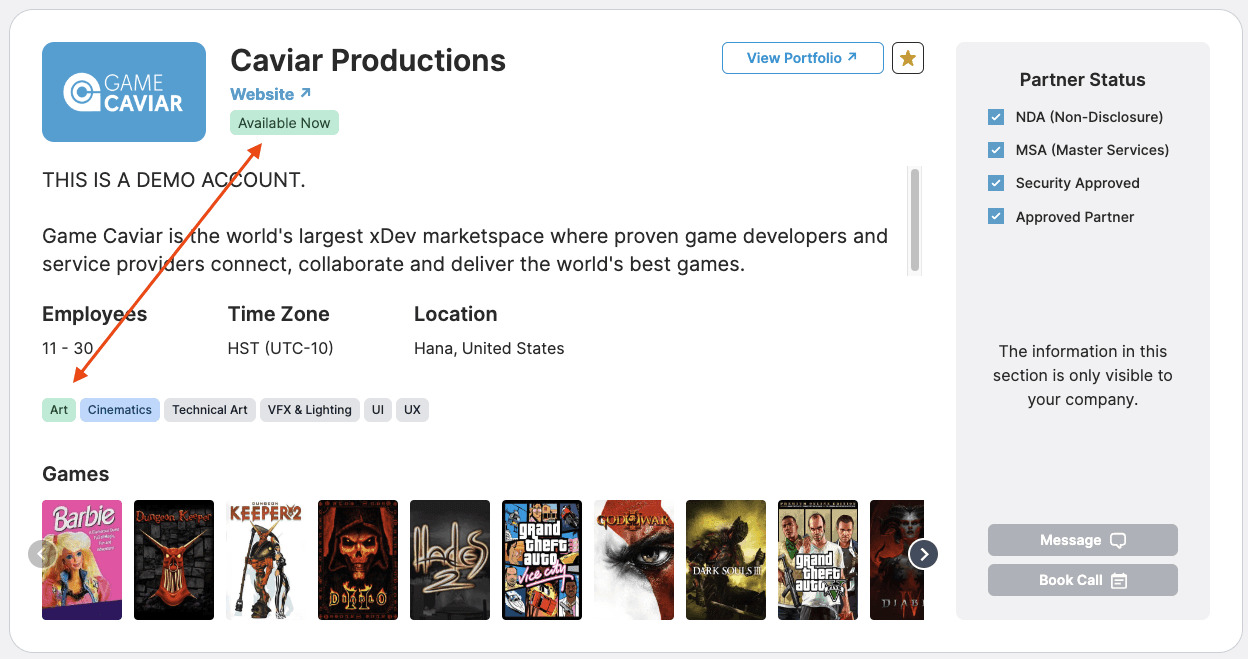The width and height of the screenshot is (1248, 659).
Task: Click the gold star favorite icon
Action: [908, 58]
